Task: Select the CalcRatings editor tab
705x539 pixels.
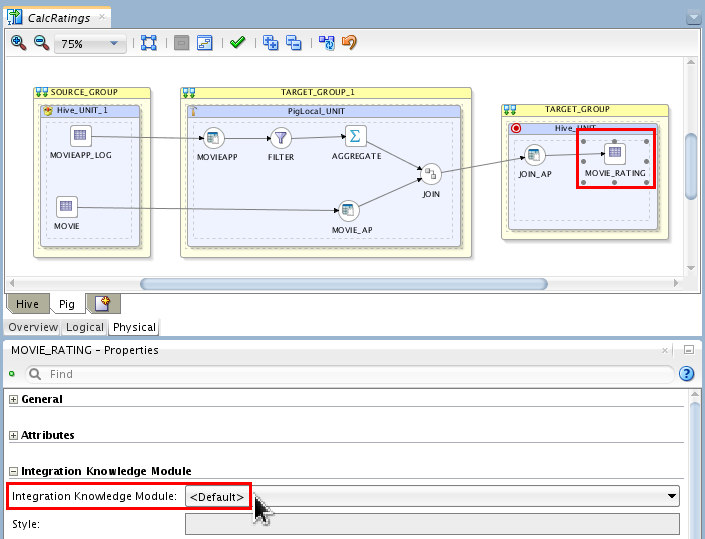Action: 58,18
